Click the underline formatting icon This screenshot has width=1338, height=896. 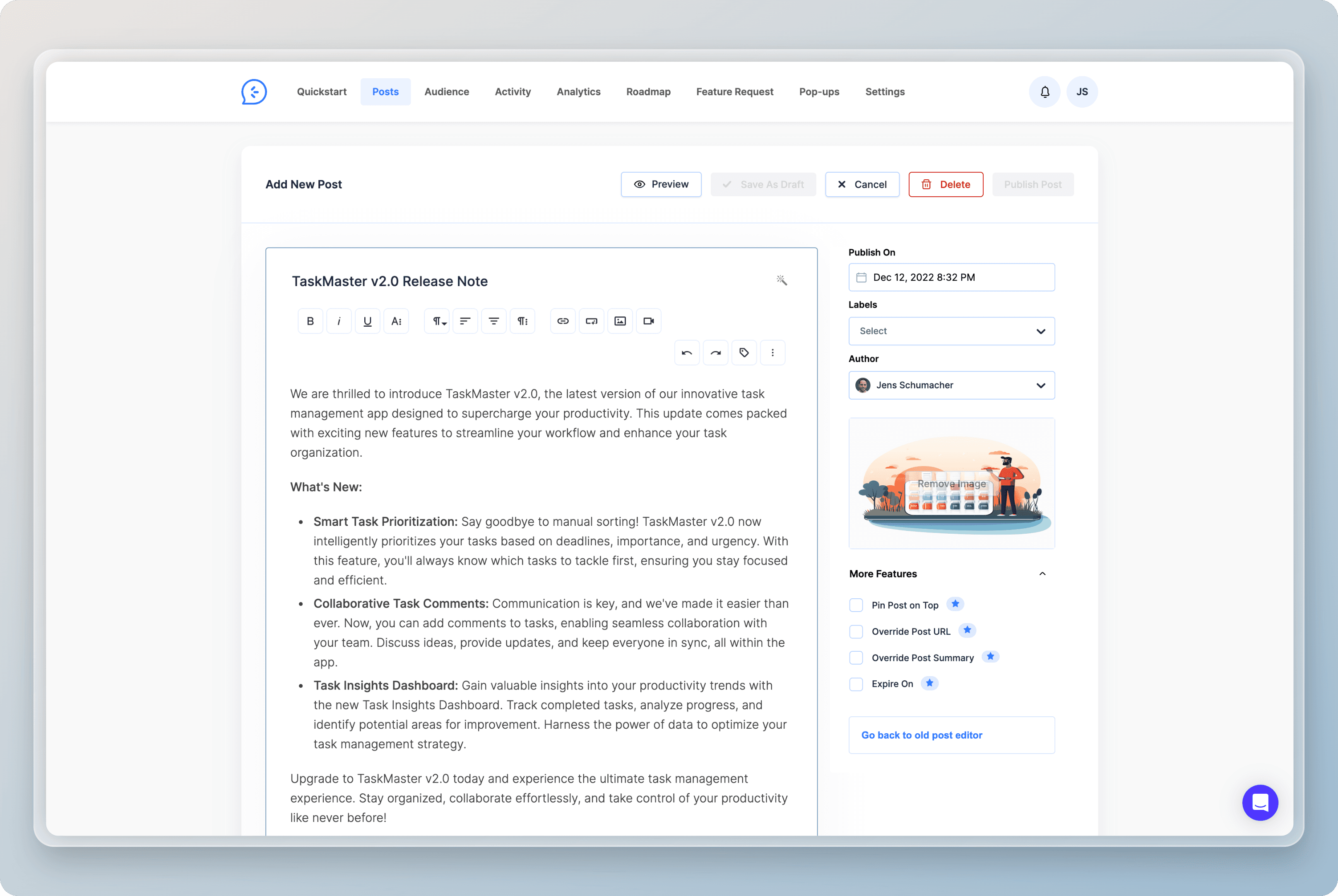[x=367, y=321]
